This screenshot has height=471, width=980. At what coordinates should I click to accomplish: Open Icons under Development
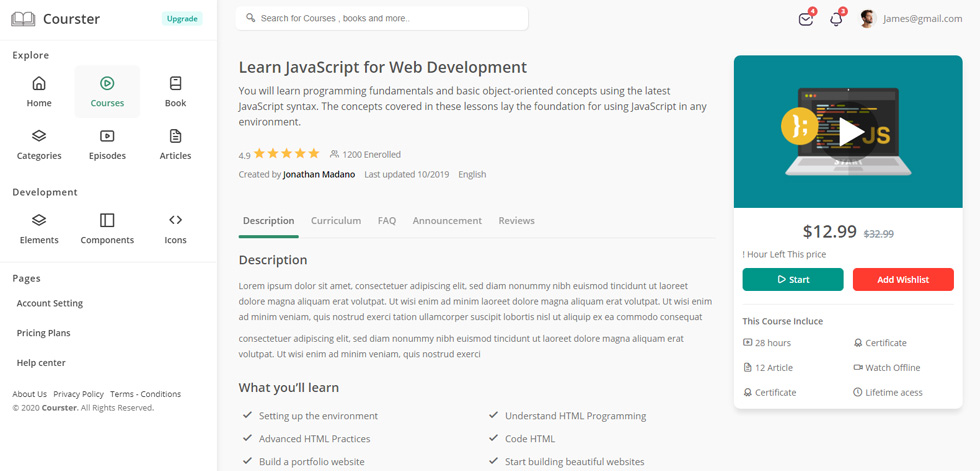176,229
